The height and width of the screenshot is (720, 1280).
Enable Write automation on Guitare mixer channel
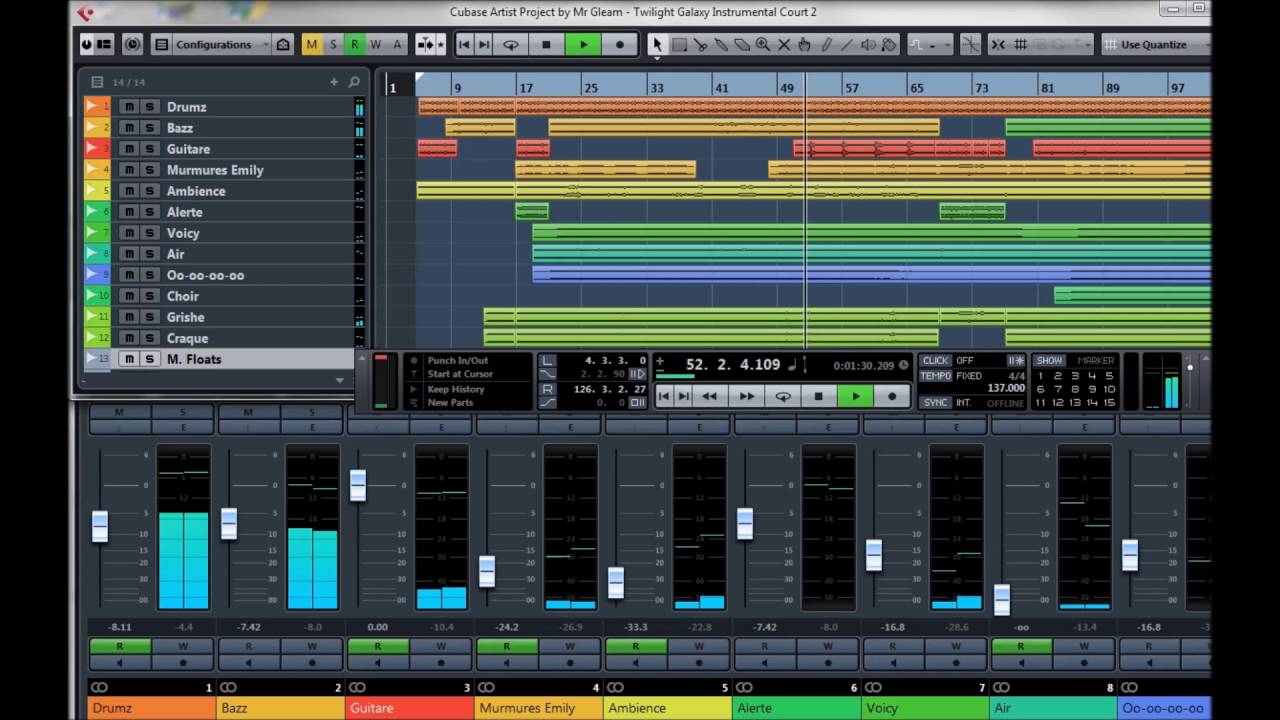tap(440, 646)
